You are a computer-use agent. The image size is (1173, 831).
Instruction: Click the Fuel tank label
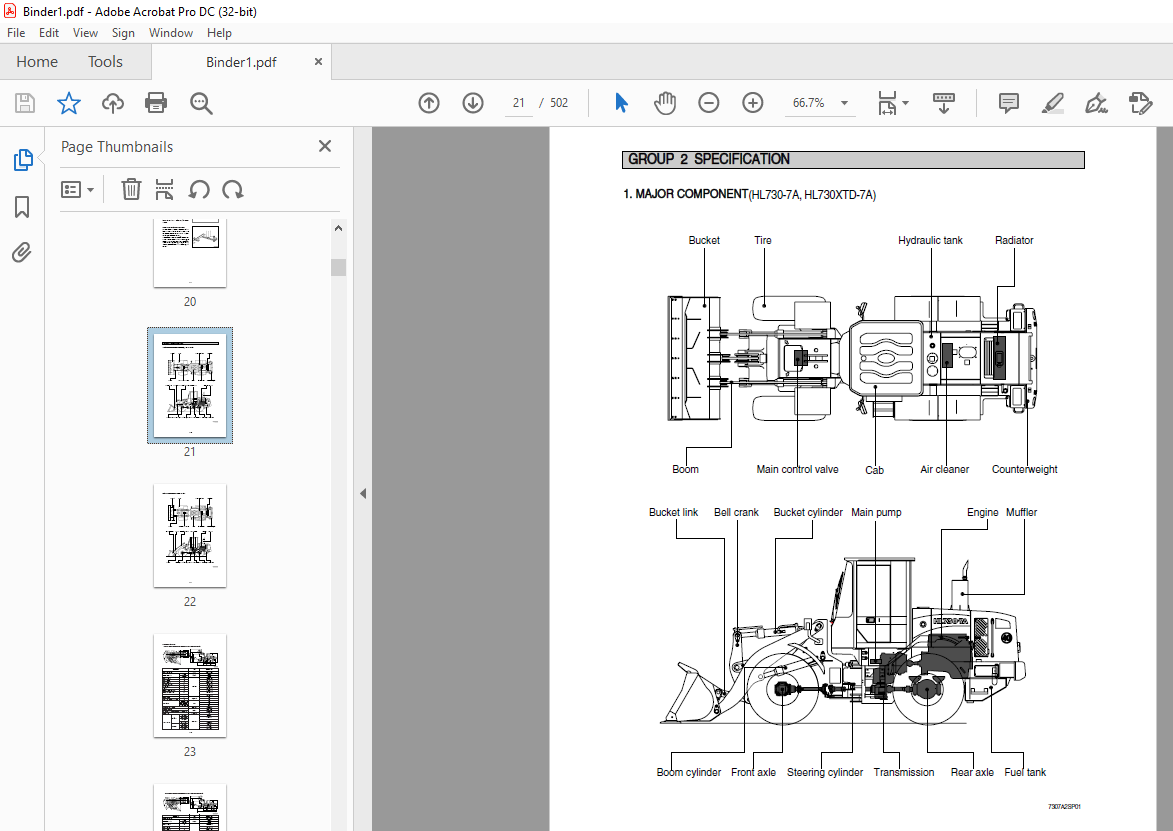pyautogui.click(x=1025, y=772)
